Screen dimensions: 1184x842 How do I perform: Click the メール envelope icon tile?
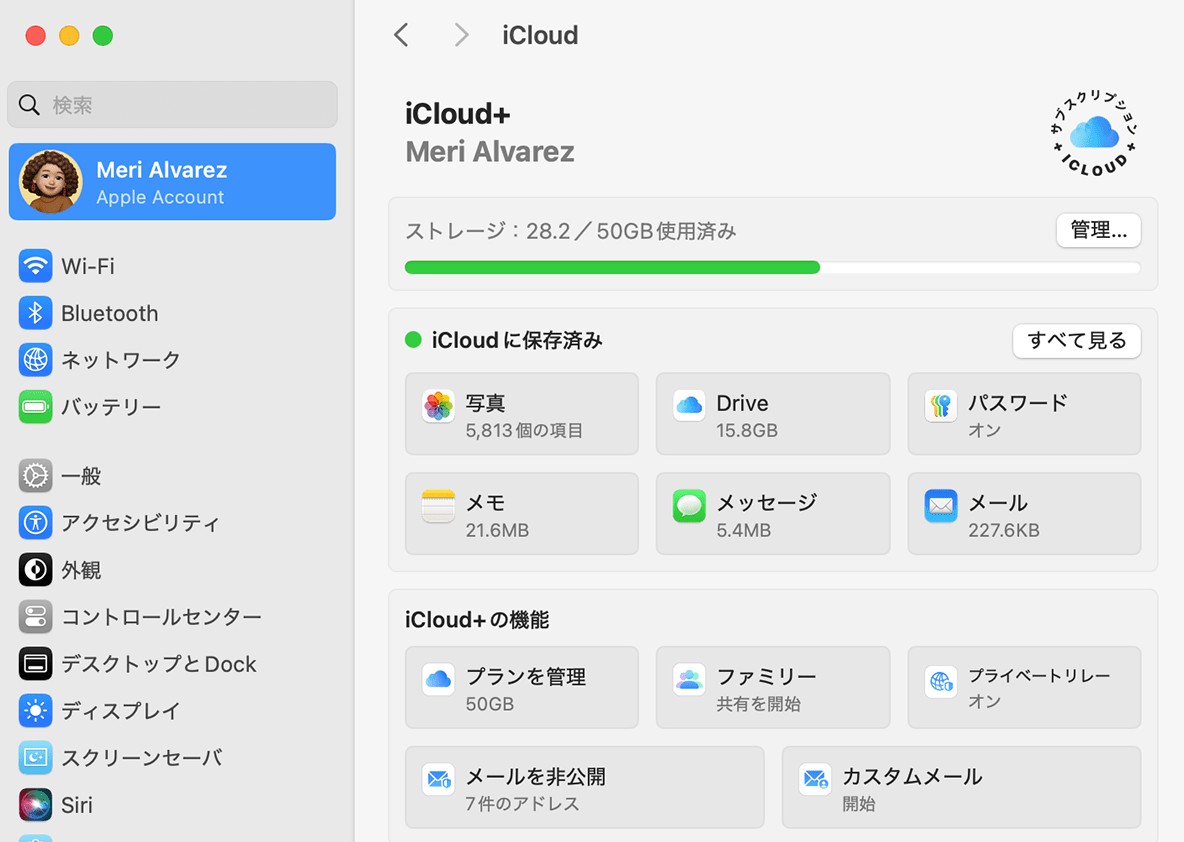click(x=941, y=506)
